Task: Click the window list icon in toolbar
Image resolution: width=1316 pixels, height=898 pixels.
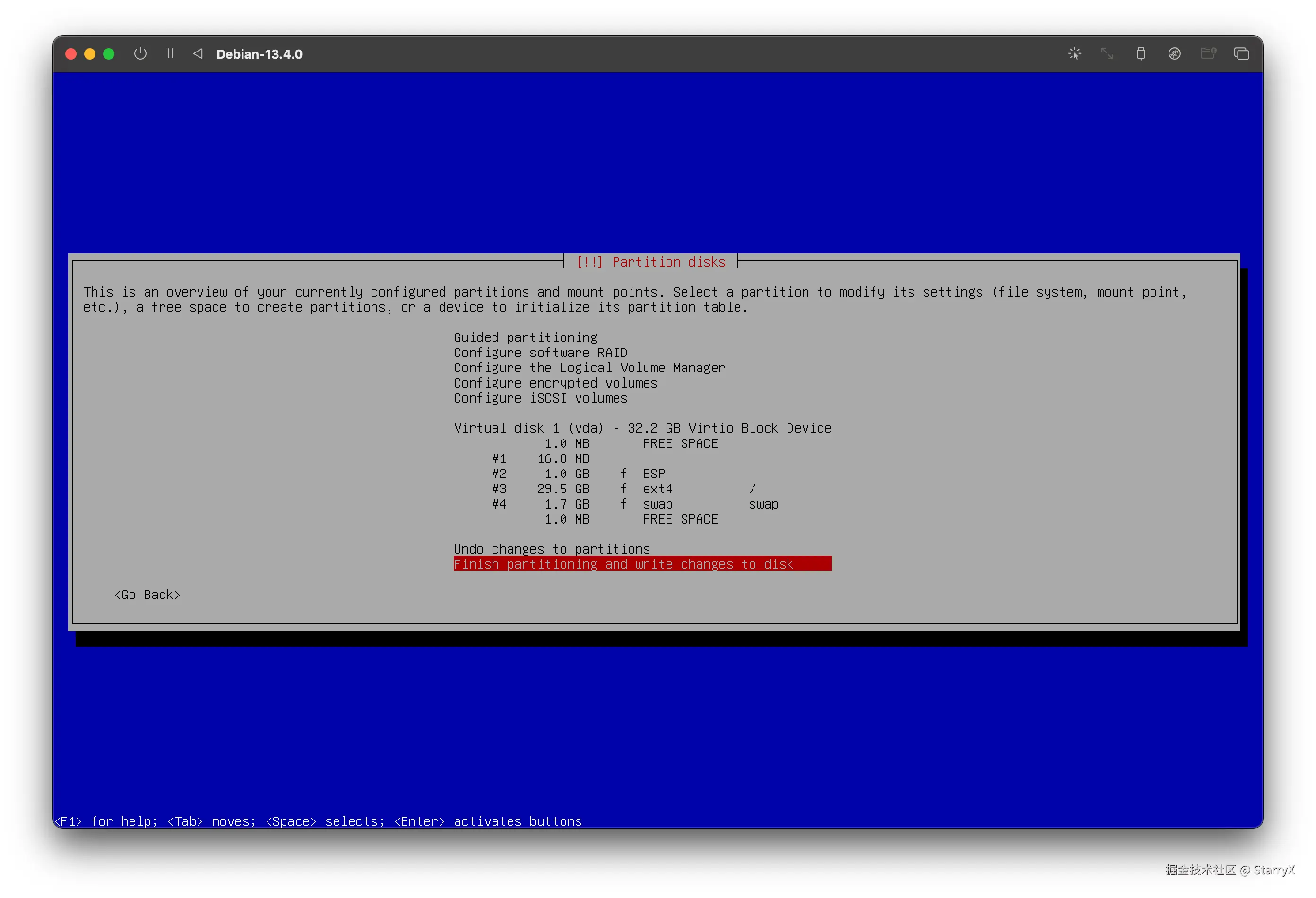Action: pyautogui.click(x=1241, y=54)
